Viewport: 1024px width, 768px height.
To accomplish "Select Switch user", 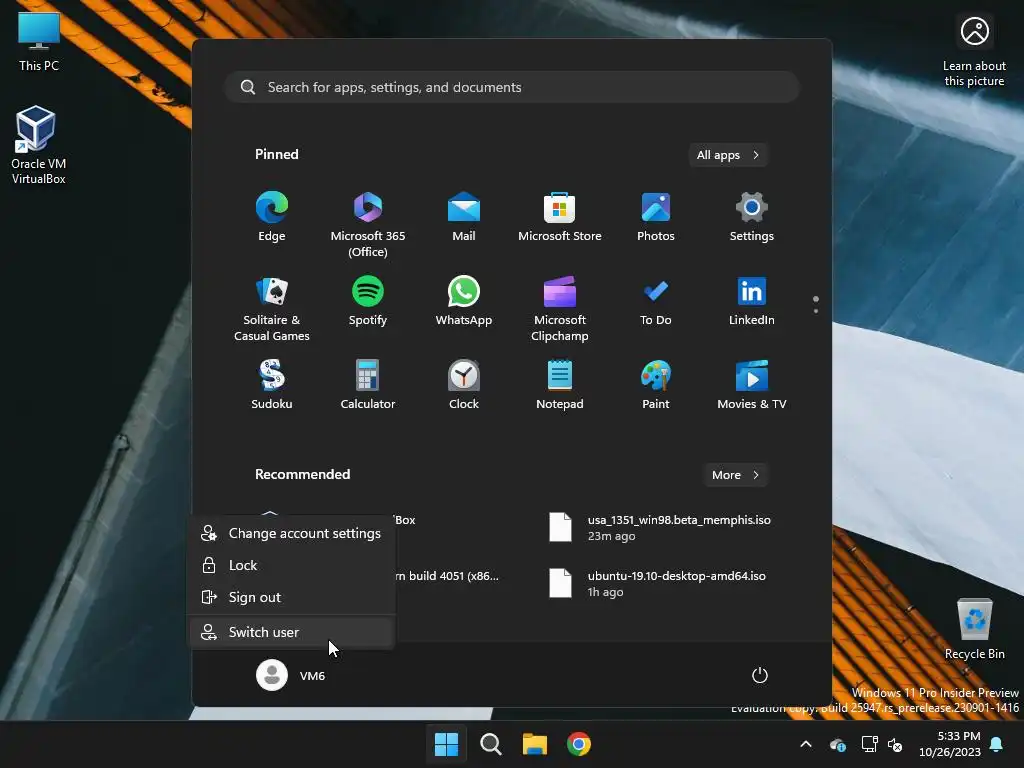I will [291, 632].
